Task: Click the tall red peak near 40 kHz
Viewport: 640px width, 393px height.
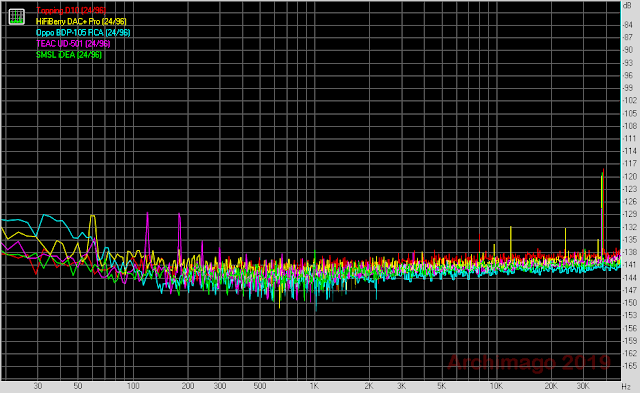Action: click(603, 212)
